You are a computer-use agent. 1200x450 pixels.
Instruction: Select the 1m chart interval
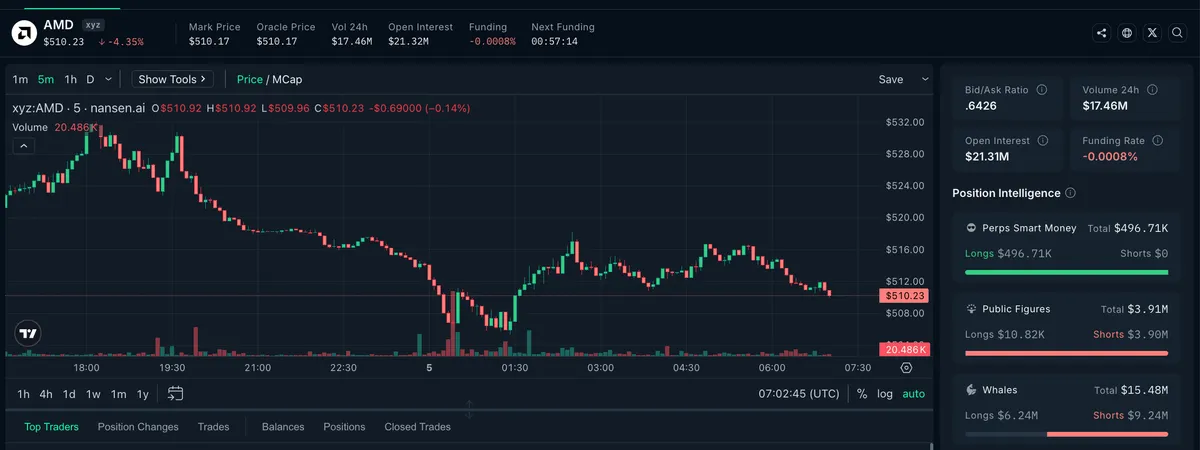point(20,79)
